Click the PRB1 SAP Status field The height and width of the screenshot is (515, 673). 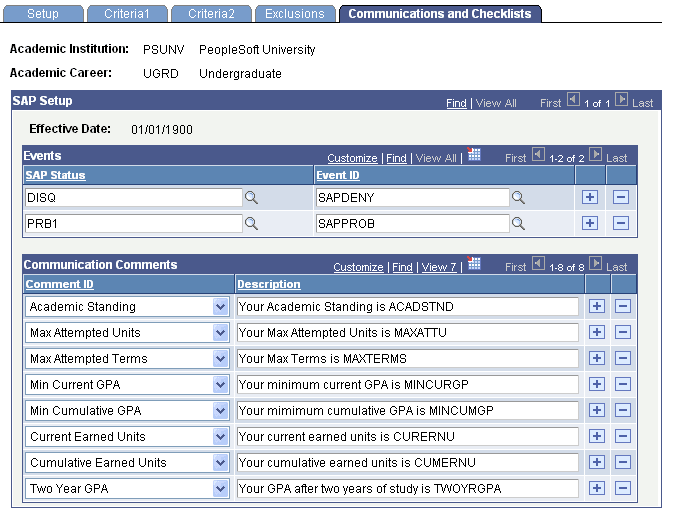[134, 224]
